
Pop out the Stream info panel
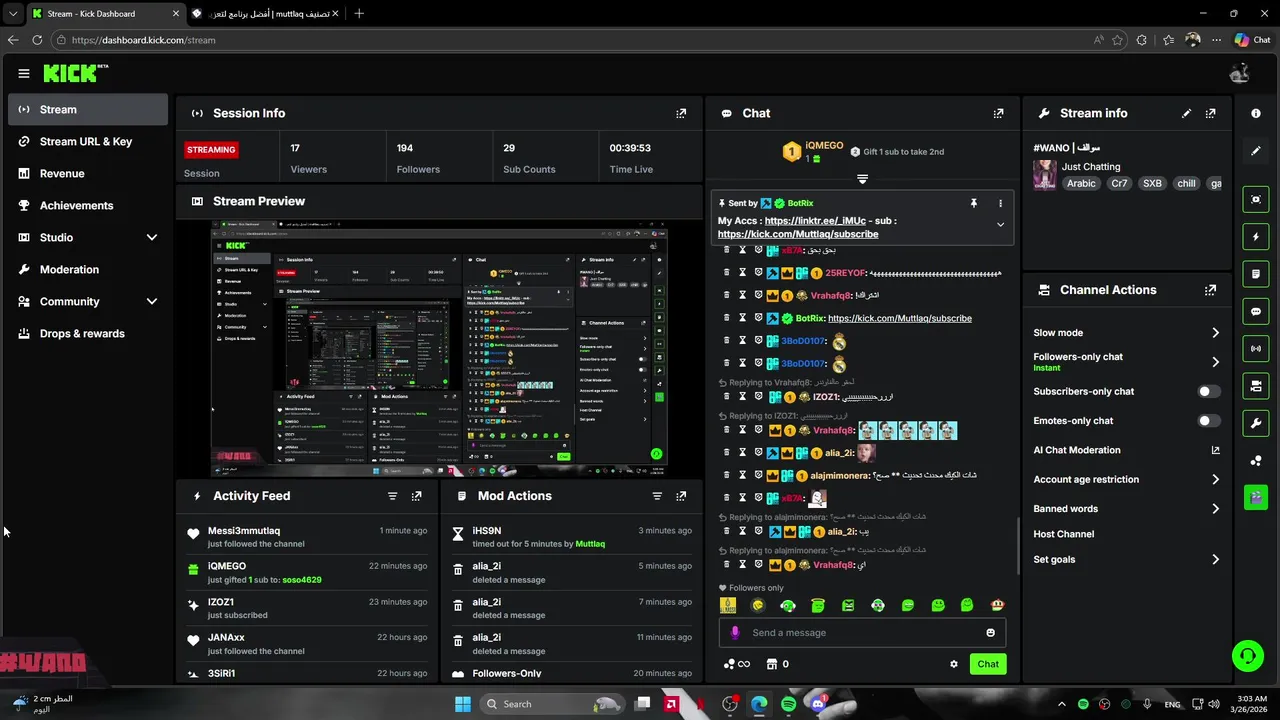coord(1211,114)
